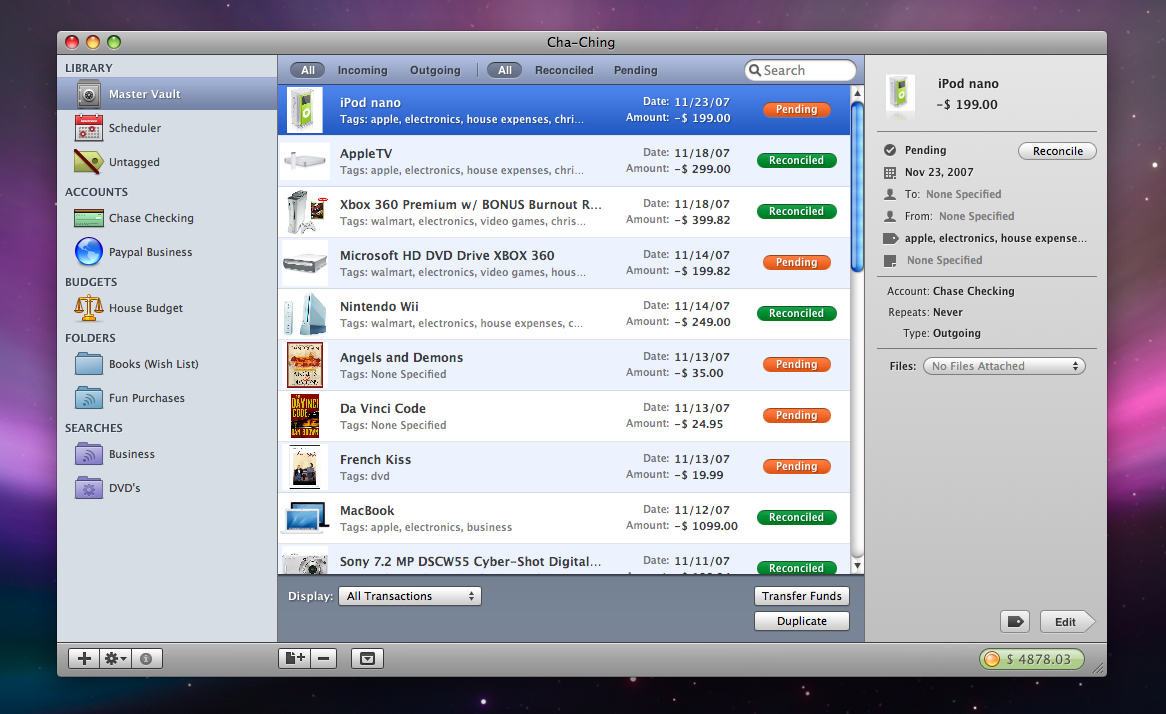Click the Reconcile button in details
Screen dimensions: 1166x714
[1057, 151]
